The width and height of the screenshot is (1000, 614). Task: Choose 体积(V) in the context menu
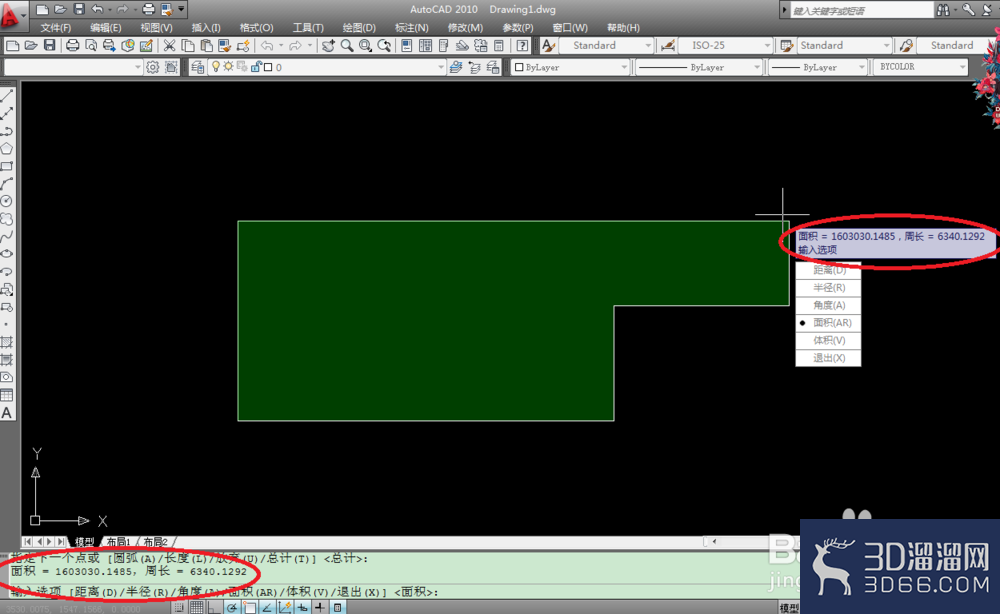[828, 340]
